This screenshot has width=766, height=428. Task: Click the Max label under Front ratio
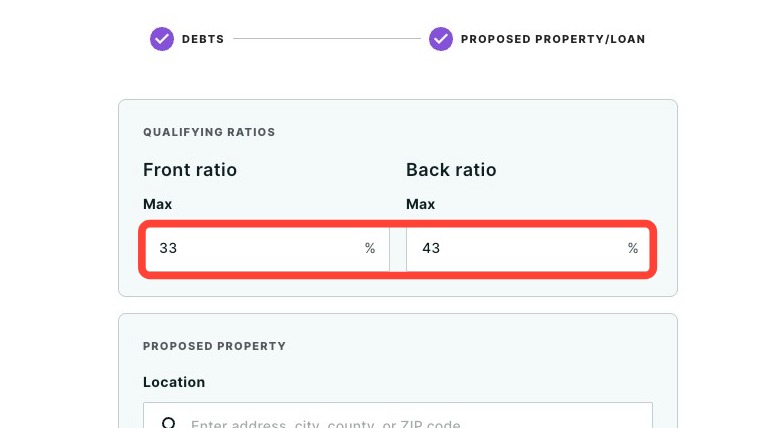pyautogui.click(x=157, y=204)
